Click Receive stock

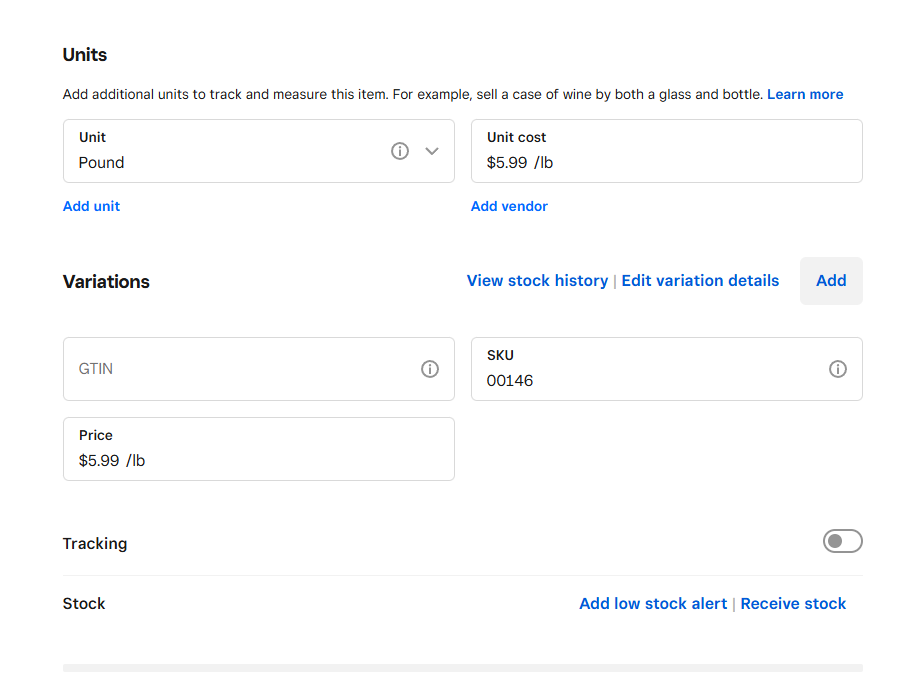793,603
